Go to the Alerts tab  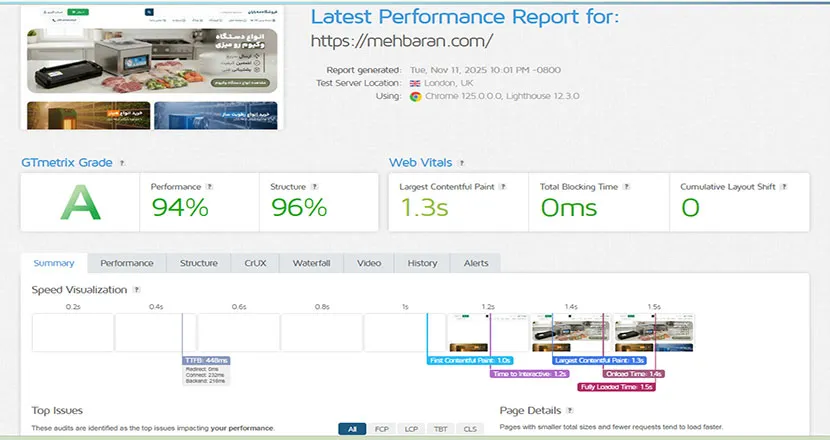point(476,263)
